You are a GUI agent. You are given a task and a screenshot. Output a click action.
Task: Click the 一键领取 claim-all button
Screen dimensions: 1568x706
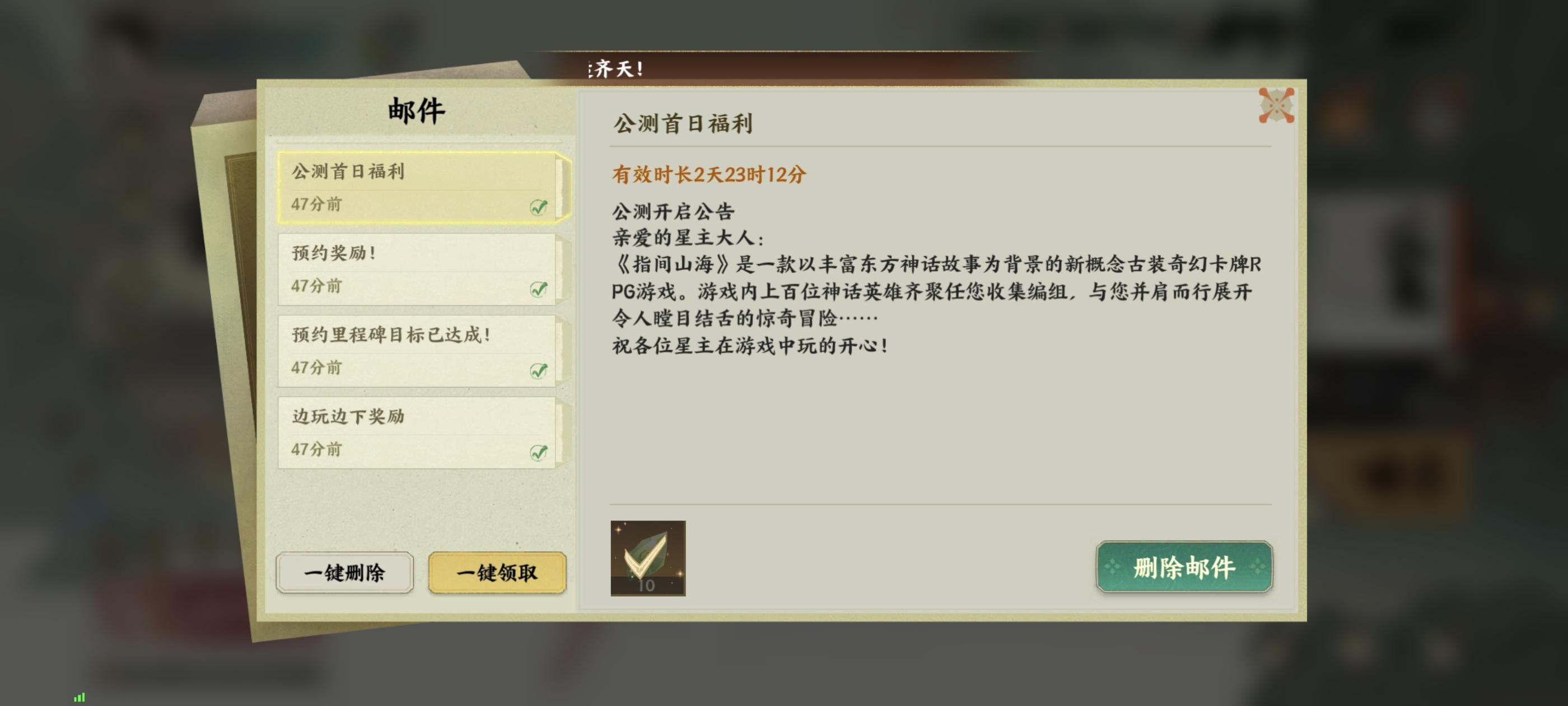[x=497, y=573]
